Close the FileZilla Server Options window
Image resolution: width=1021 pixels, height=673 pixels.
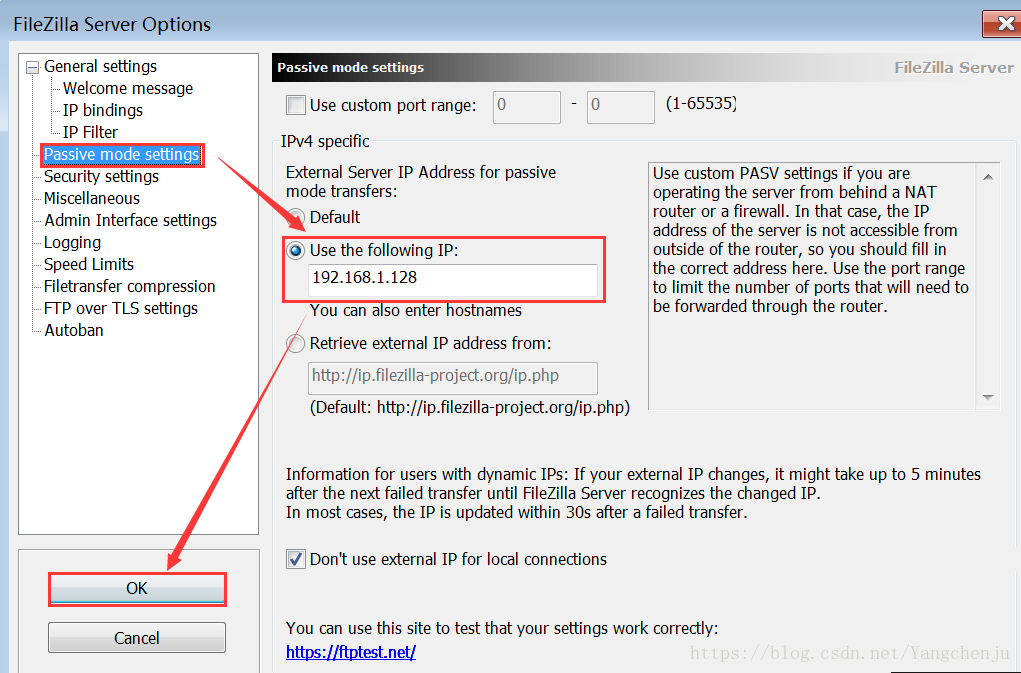(1003, 24)
